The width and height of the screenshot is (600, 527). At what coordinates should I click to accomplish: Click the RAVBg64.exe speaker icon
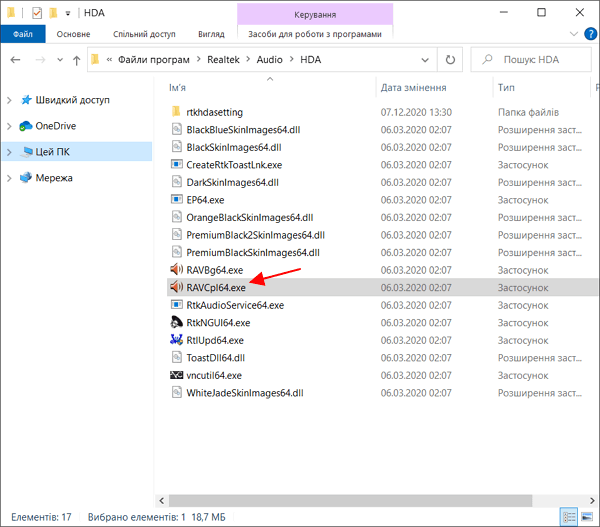tap(176, 269)
